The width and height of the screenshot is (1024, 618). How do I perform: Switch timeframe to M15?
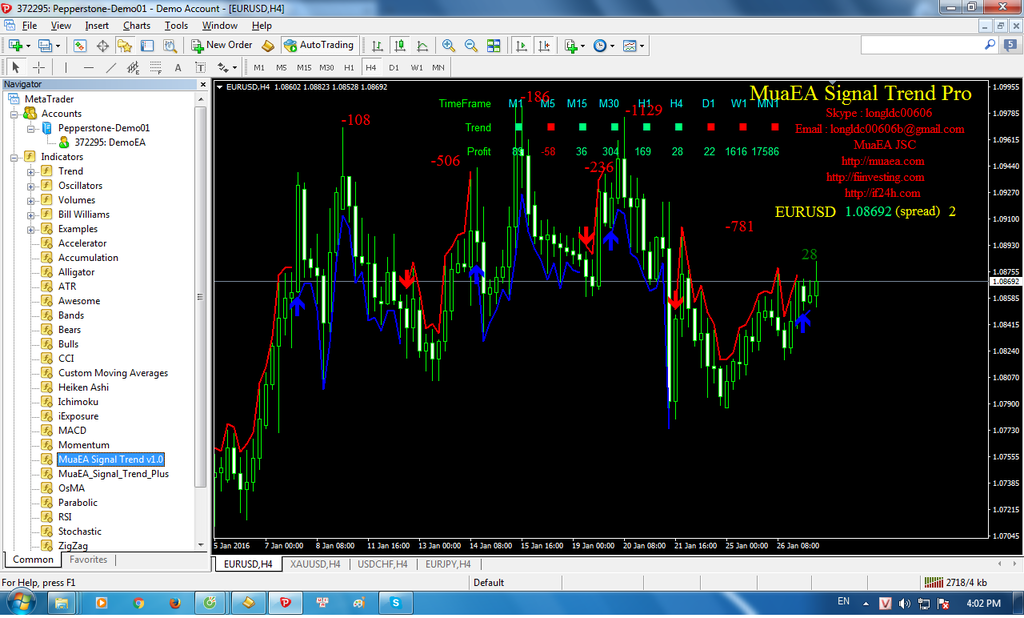point(304,67)
